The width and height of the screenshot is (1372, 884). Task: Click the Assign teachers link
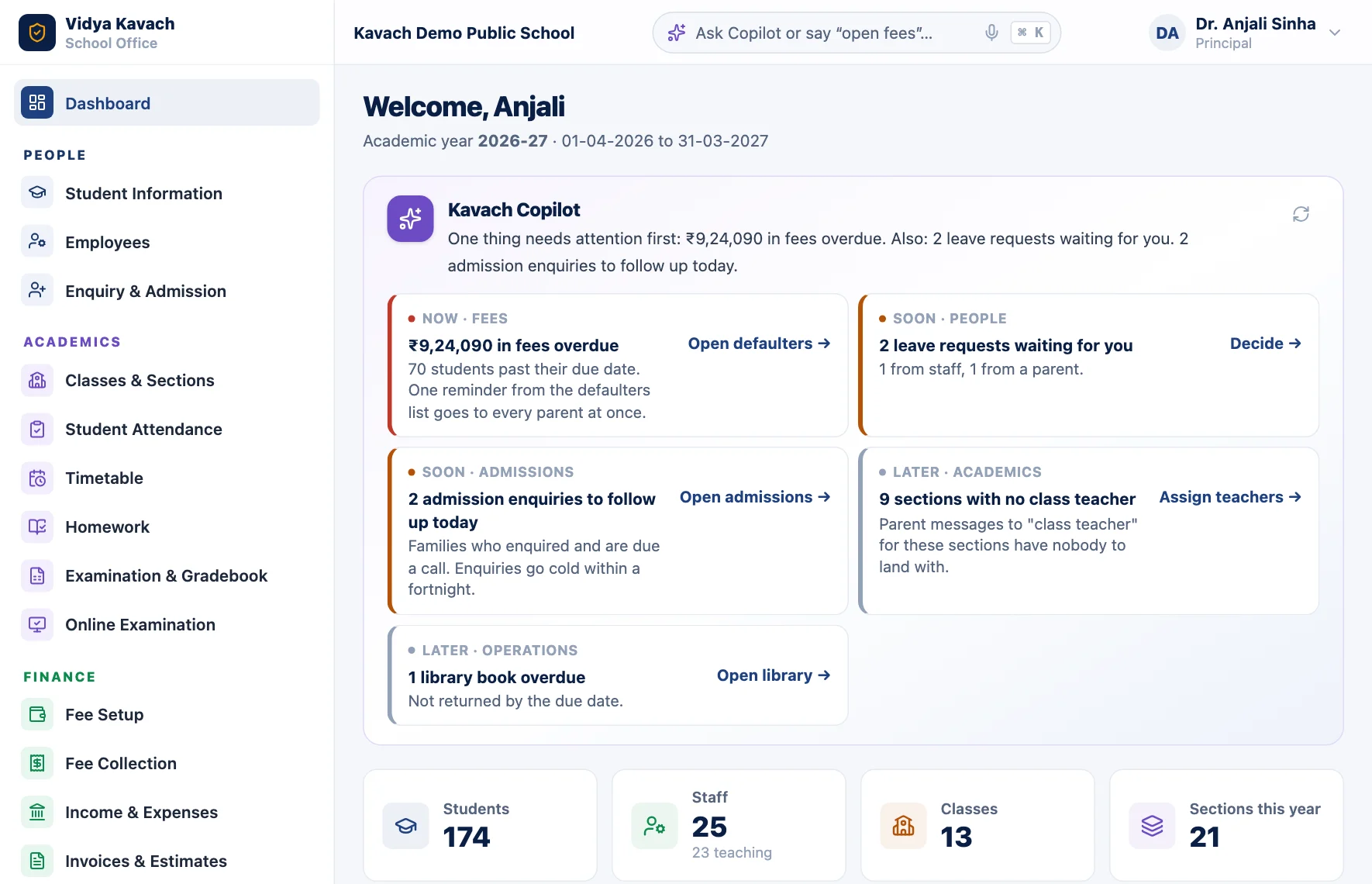point(1230,497)
